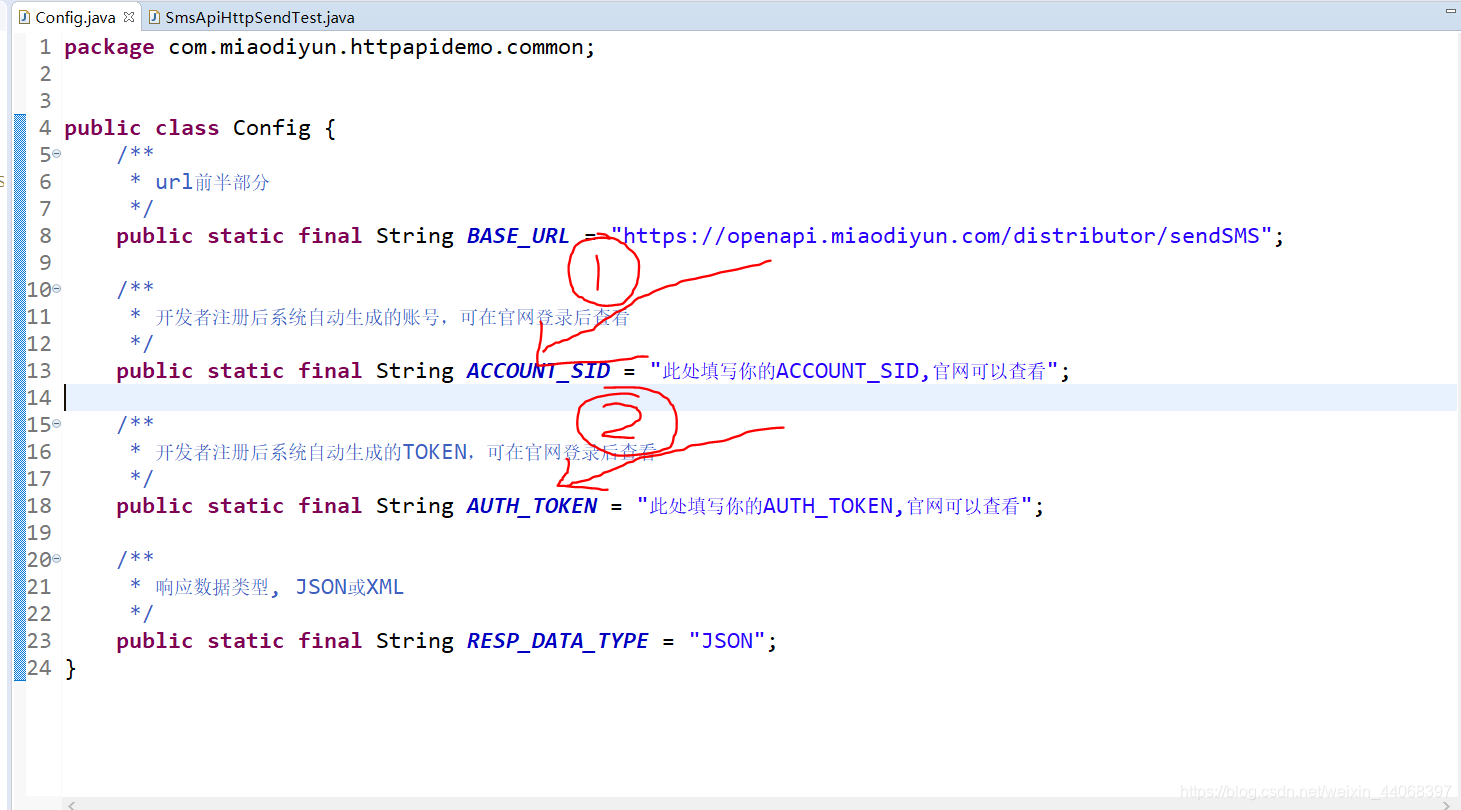Click line number 23 in the gutter
This screenshot has height=810, width=1461.
(x=39, y=641)
